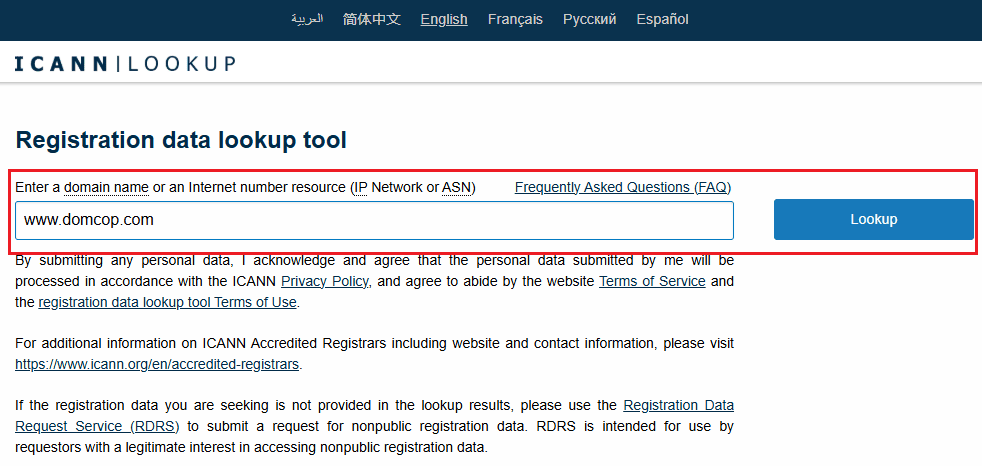Switch language to Simplified Chinese

[371, 19]
